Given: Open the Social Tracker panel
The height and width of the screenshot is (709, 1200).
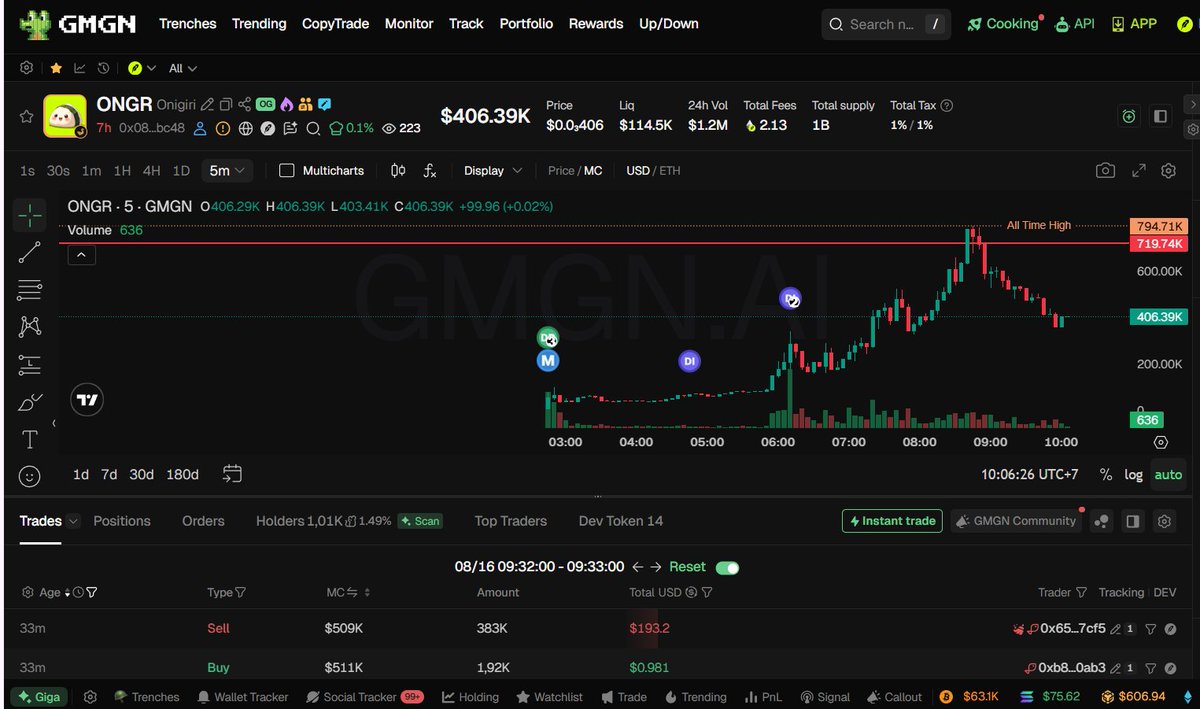Looking at the screenshot, I should (x=364, y=697).
